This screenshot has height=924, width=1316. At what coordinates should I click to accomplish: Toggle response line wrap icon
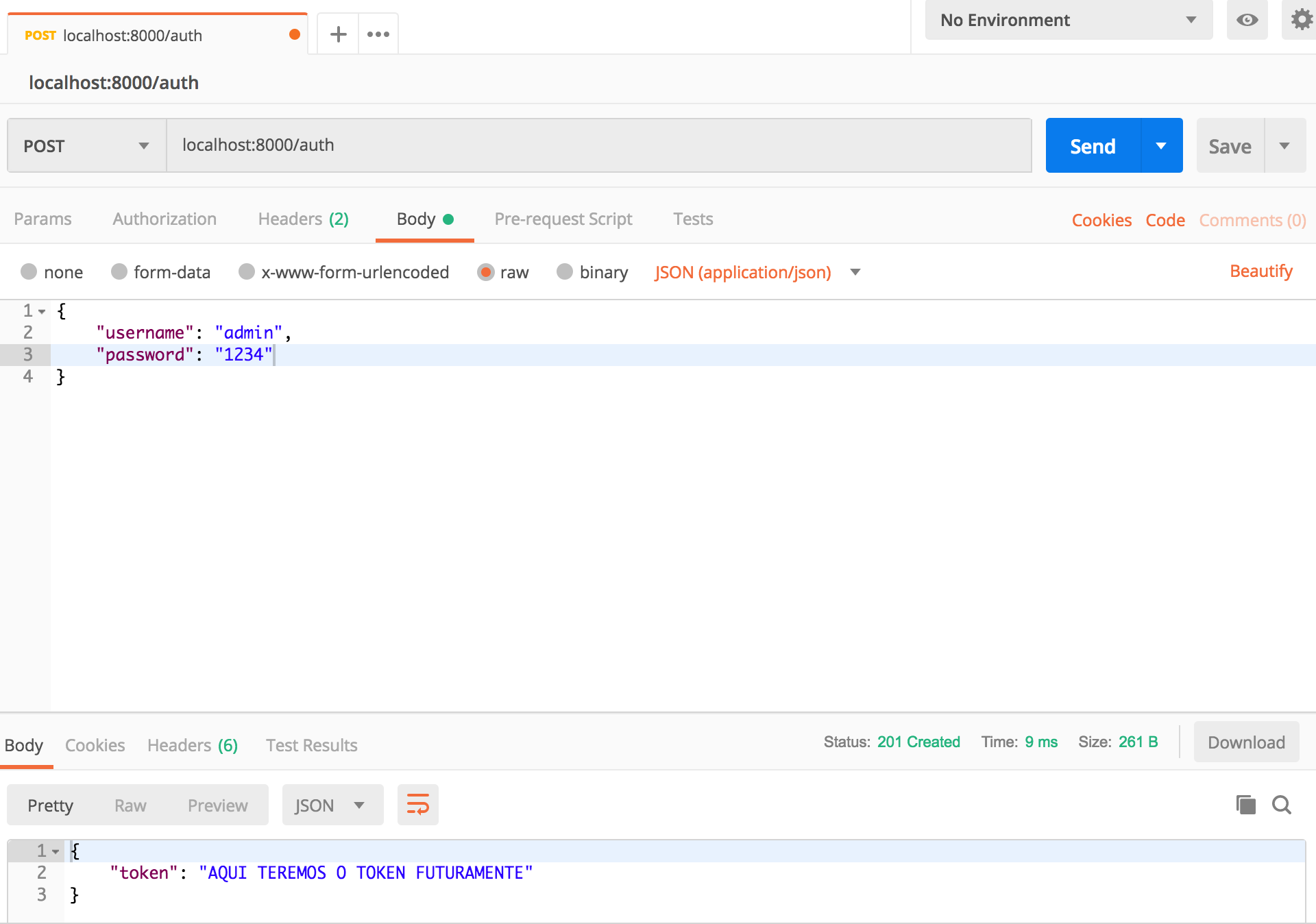(417, 805)
